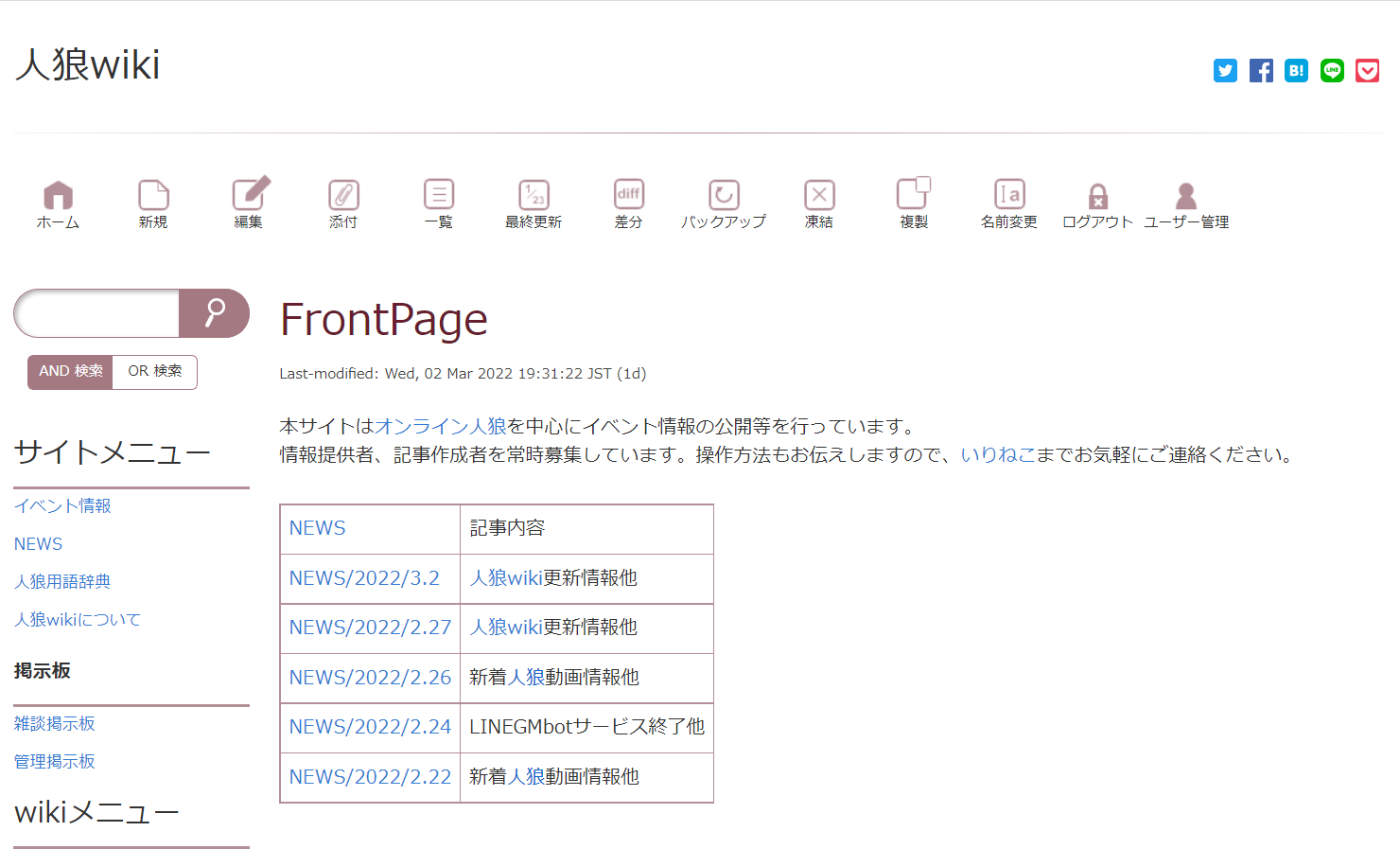Open the New page (新規) icon
Viewport: 1400px width, 849px height.
pyautogui.click(x=153, y=195)
